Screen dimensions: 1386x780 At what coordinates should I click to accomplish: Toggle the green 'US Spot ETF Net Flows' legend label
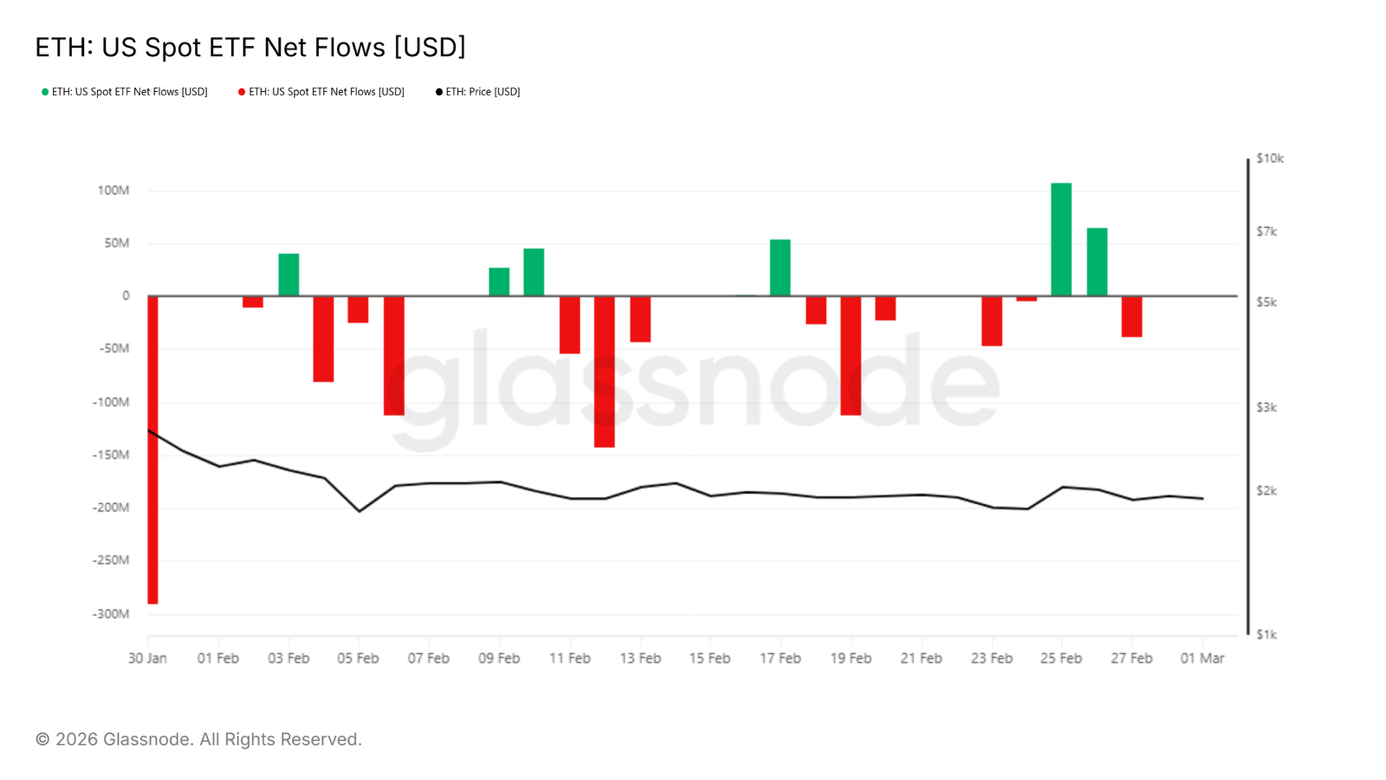pyautogui.click(x=129, y=92)
